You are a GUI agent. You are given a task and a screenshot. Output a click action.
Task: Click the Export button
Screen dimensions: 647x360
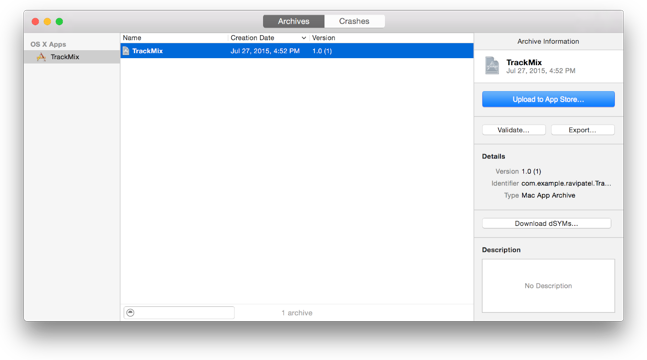click(583, 130)
